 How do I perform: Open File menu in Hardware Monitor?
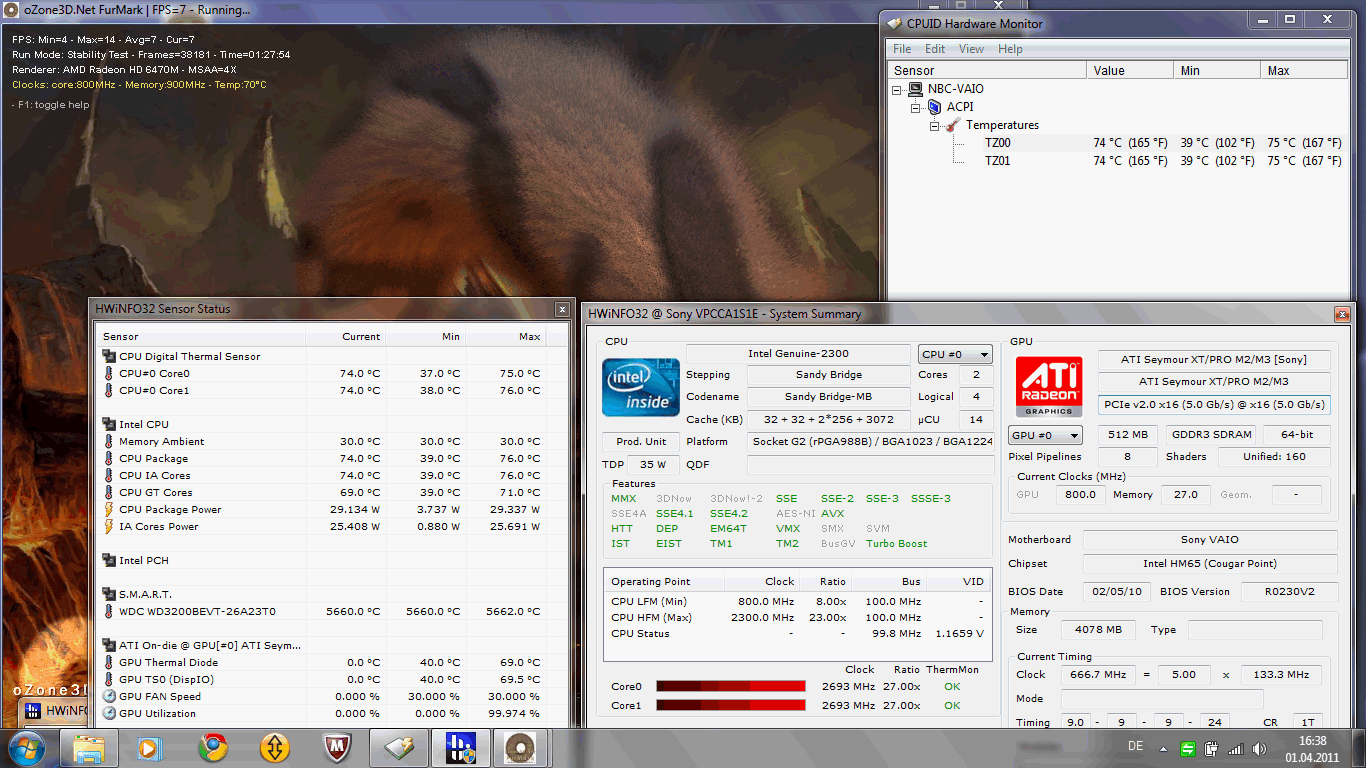coord(902,49)
